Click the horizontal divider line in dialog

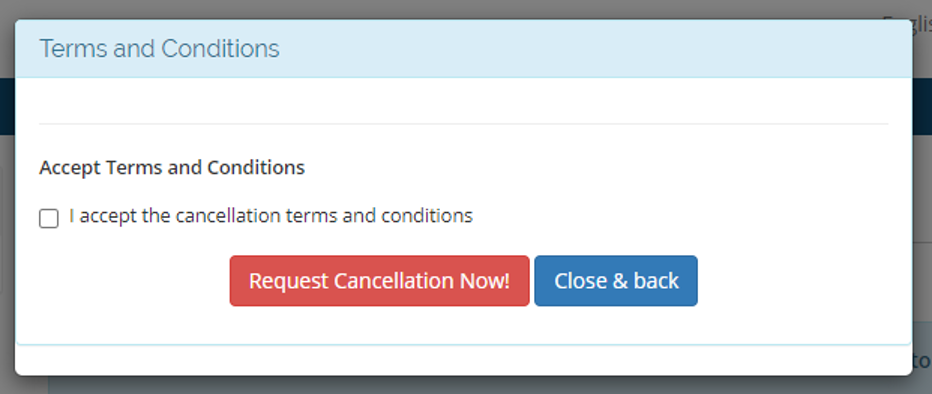(464, 124)
